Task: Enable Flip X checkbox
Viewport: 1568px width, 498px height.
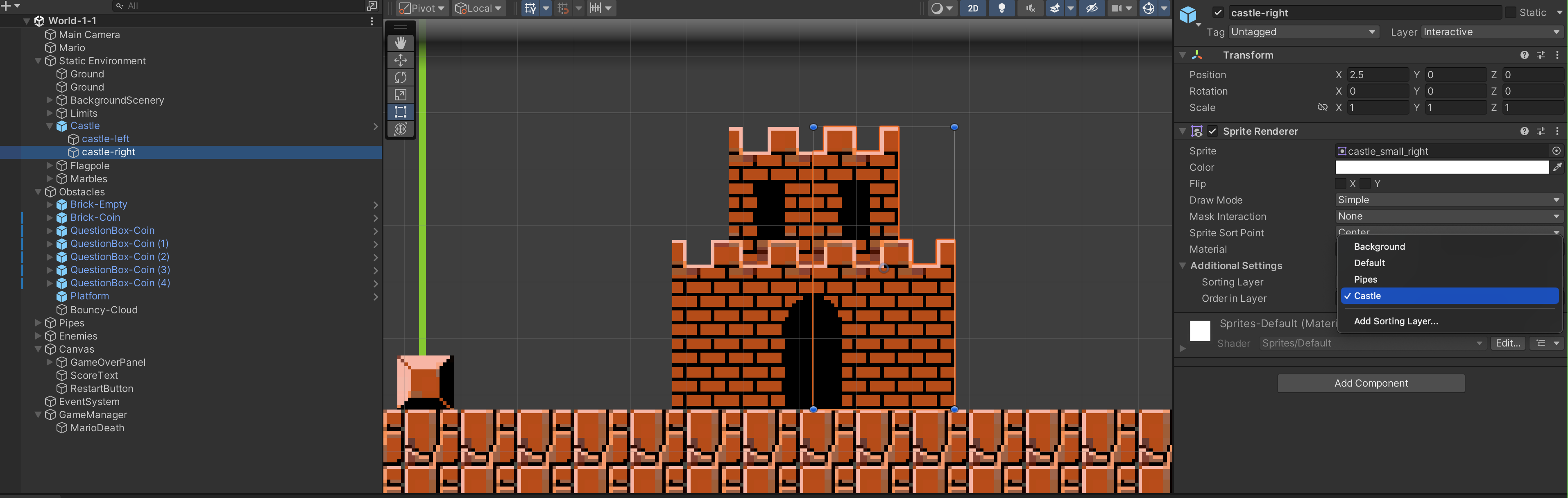Action: click(1340, 183)
